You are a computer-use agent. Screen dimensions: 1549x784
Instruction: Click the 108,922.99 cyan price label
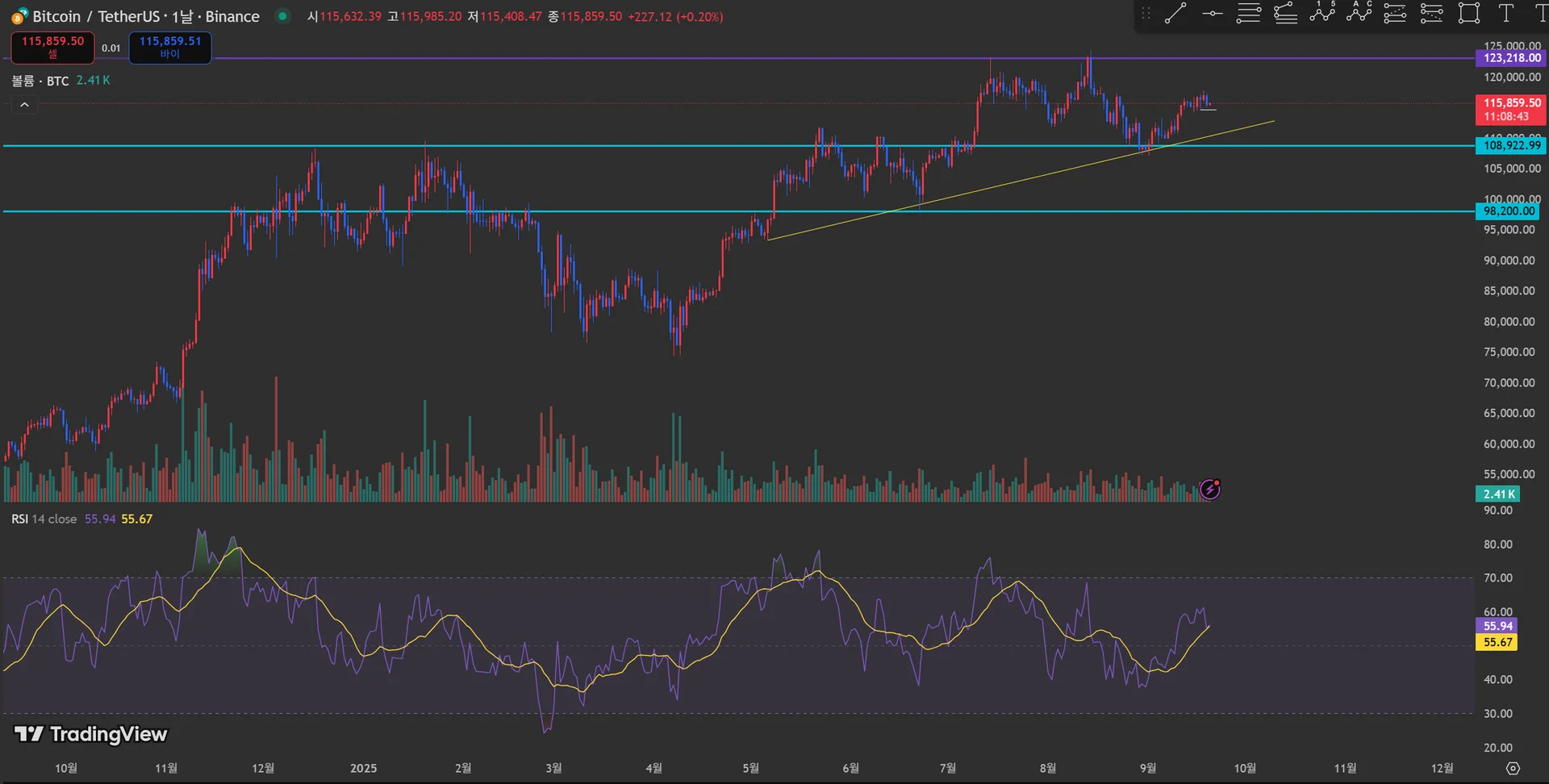click(x=1512, y=145)
